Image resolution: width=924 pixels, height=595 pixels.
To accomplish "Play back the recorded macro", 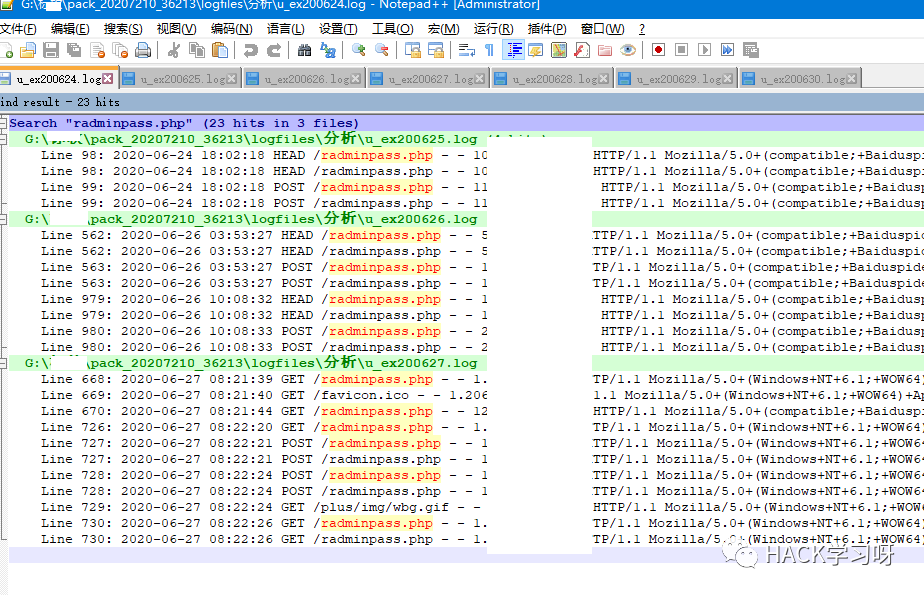I will (x=704, y=51).
